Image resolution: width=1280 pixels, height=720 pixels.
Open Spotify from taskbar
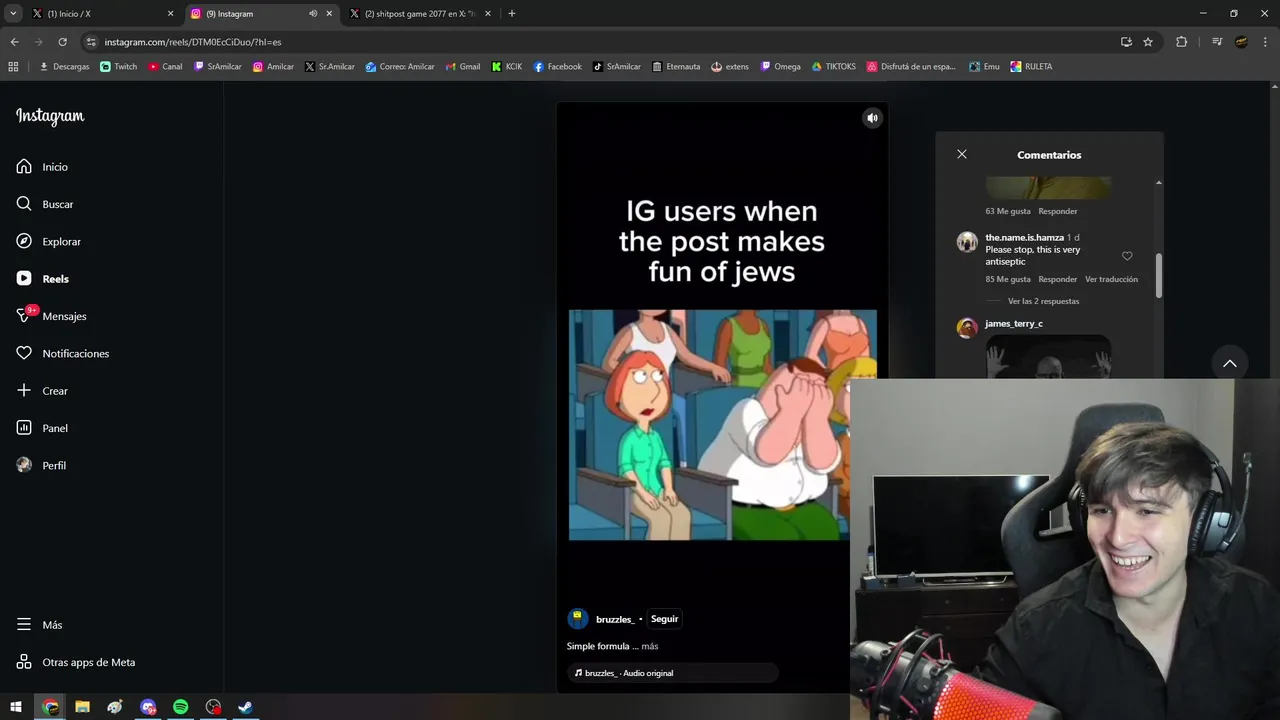pyautogui.click(x=180, y=707)
